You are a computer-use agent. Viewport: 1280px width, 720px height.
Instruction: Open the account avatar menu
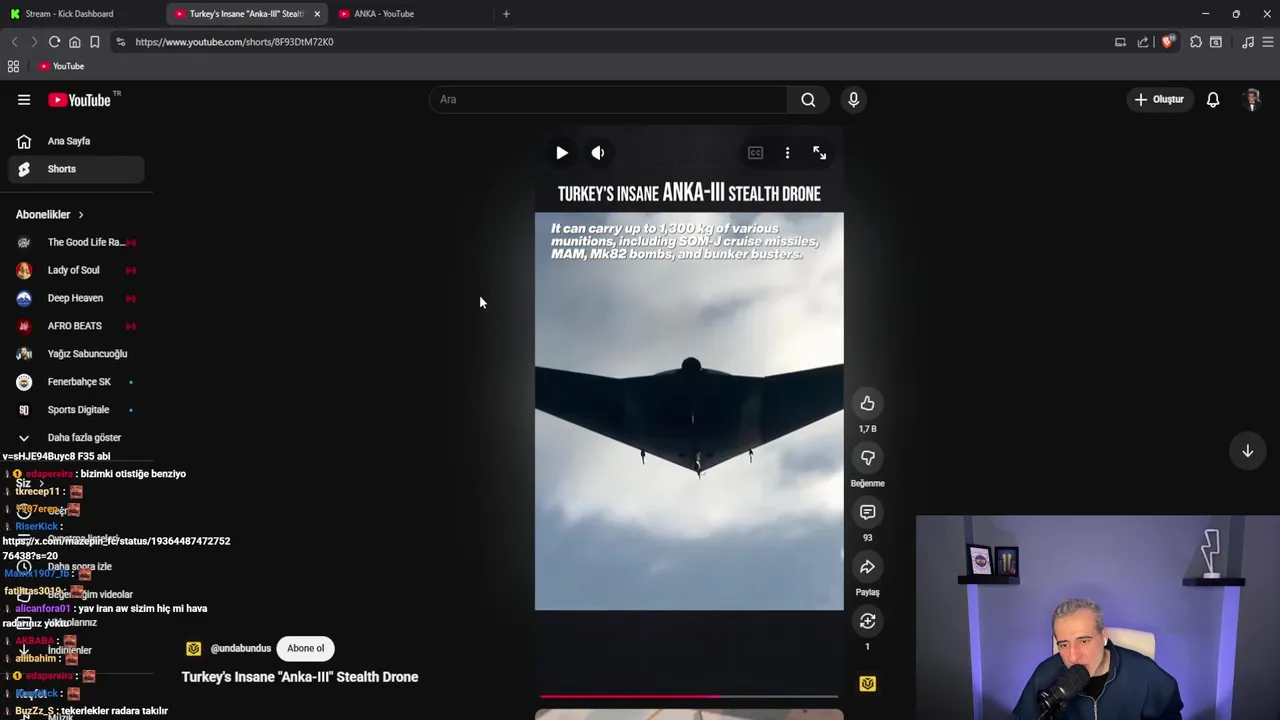pos(1252,99)
